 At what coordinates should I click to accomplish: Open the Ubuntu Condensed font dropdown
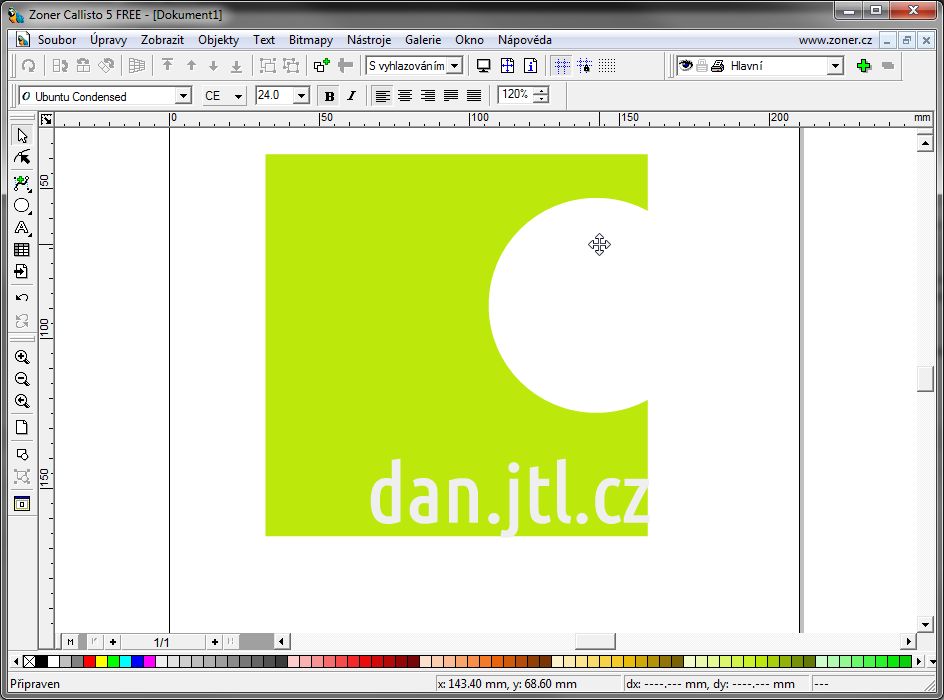pyautogui.click(x=183, y=96)
